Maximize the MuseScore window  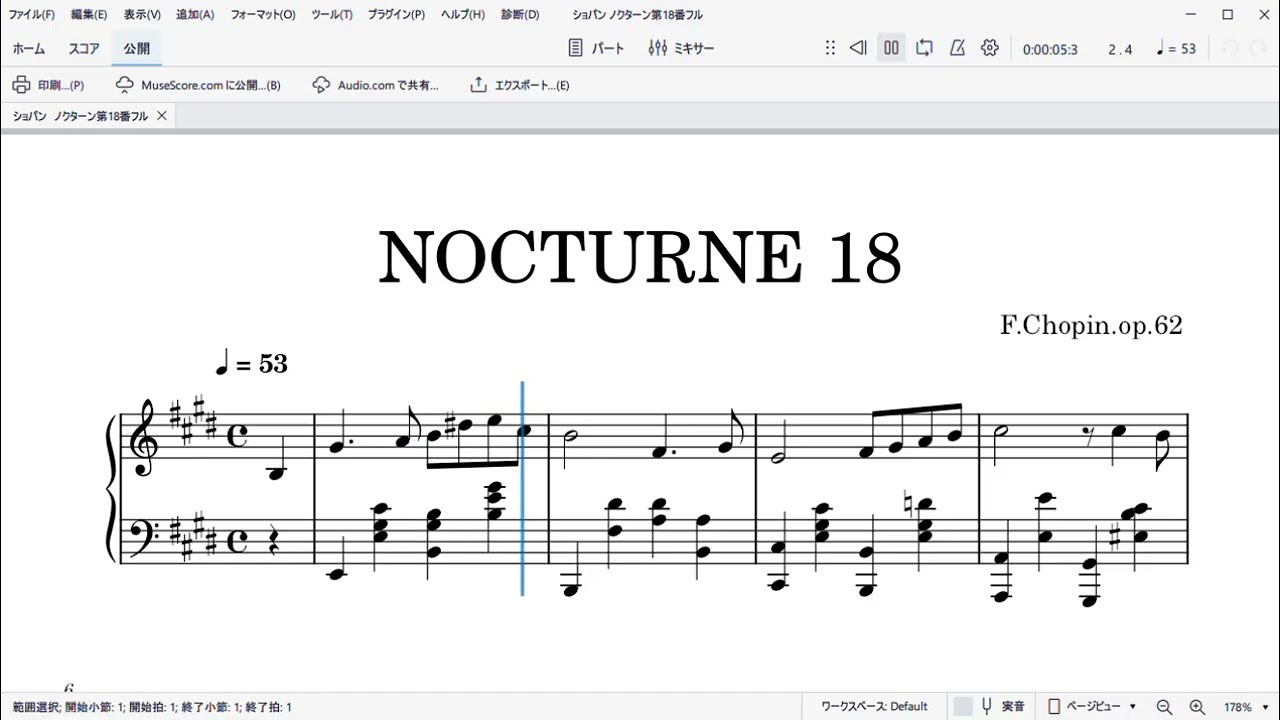pos(1228,15)
